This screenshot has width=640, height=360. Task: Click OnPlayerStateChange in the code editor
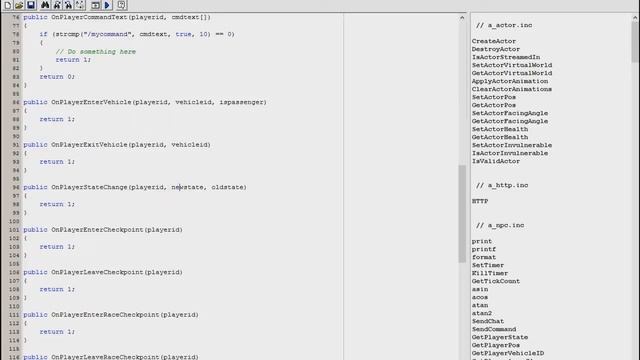pyautogui.click(x=89, y=187)
